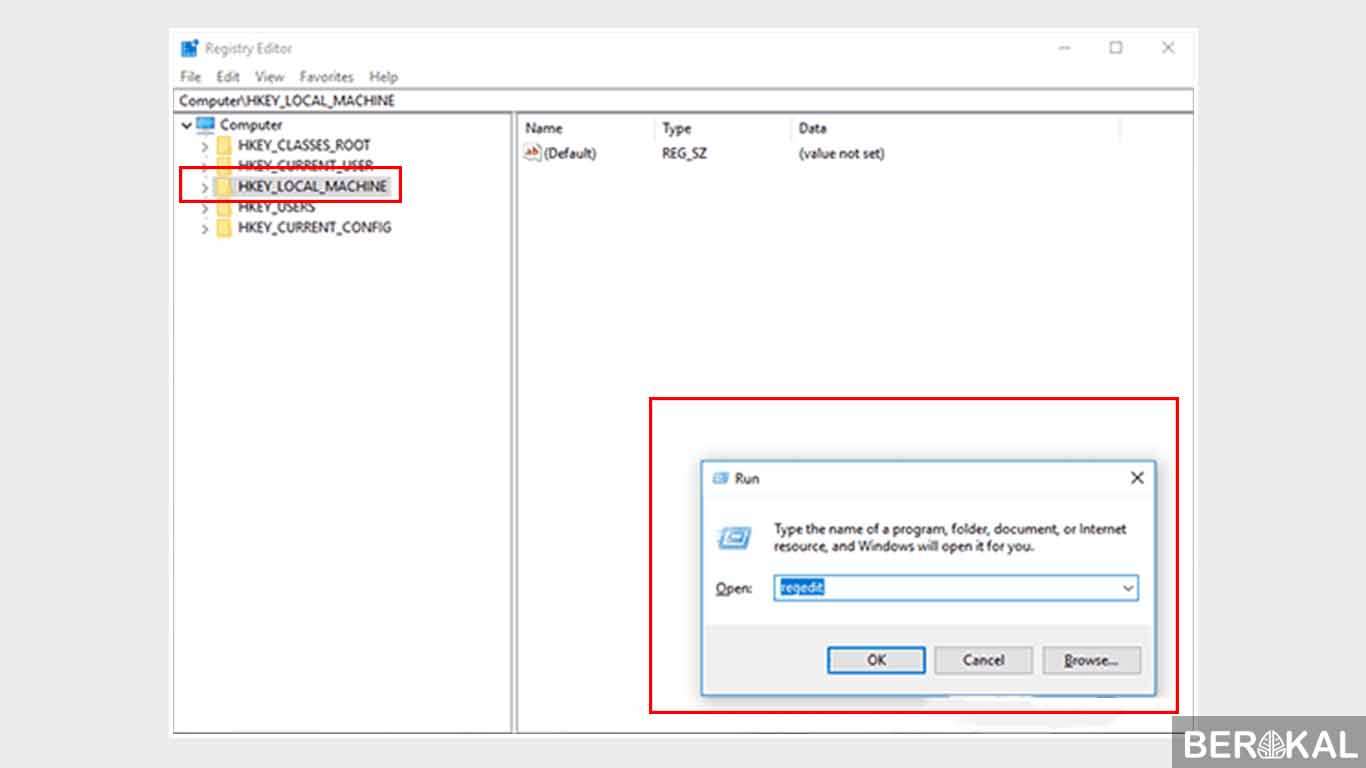Click OK in the Run dialog
Screen dimensions: 1366x768
coord(876,660)
